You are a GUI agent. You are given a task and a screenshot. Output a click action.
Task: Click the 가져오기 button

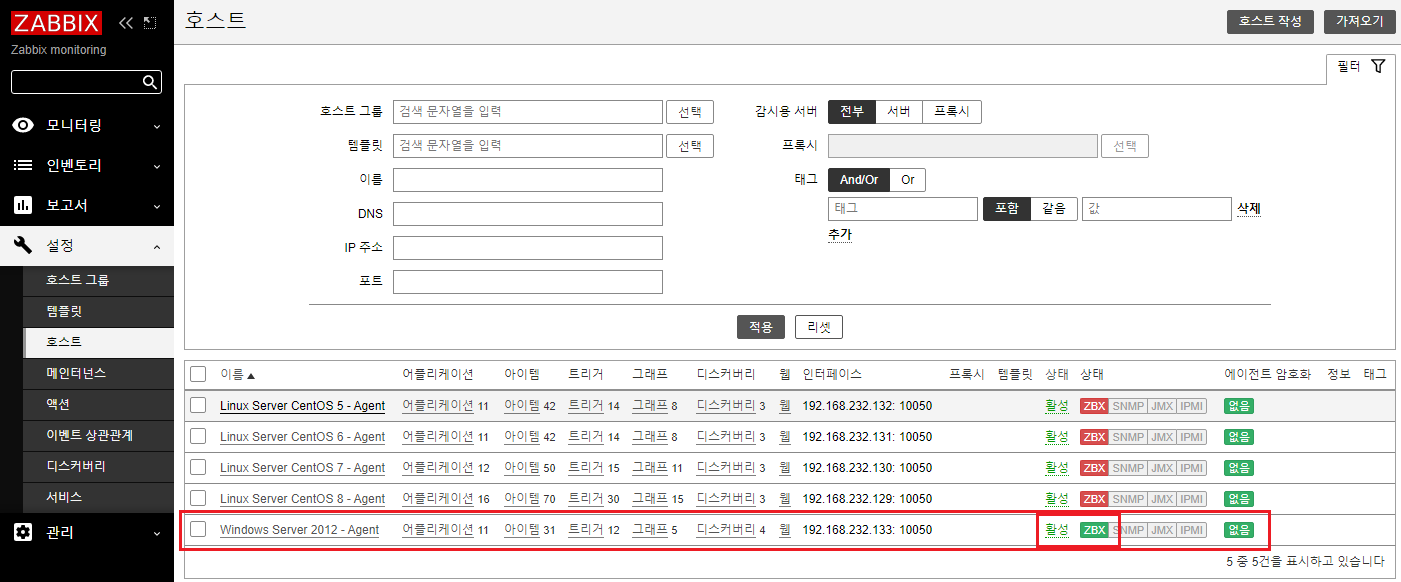click(x=1359, y=21)
